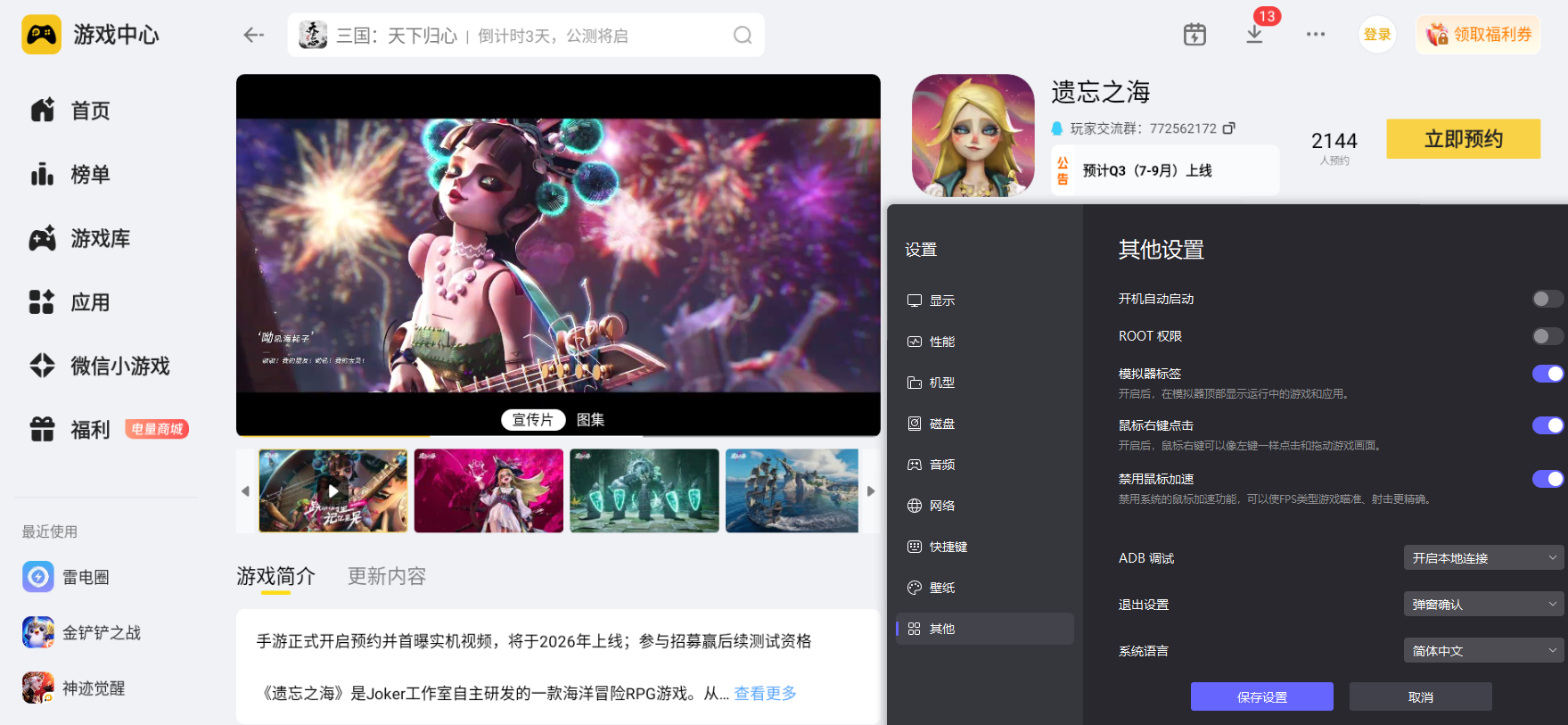The image size is (1568, 725).
Task: Open 快捷键 shortcut settings
Action: click(984, 547)
